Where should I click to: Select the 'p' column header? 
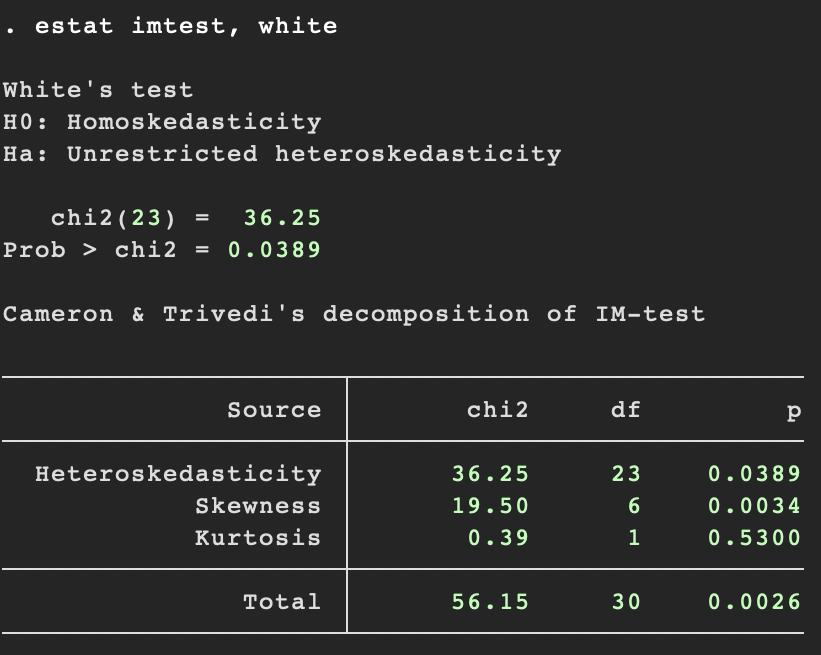click(794, 409)
